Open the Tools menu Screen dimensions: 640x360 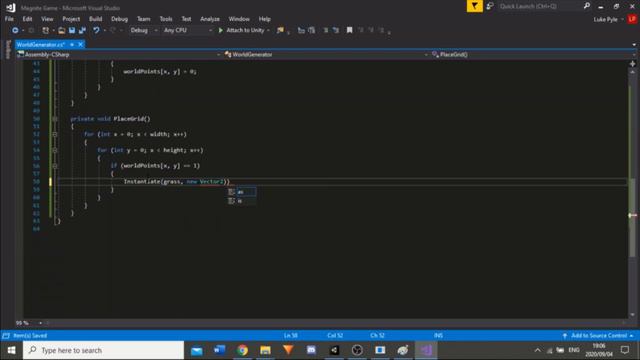pyautogui.click(x=166, y=19)
